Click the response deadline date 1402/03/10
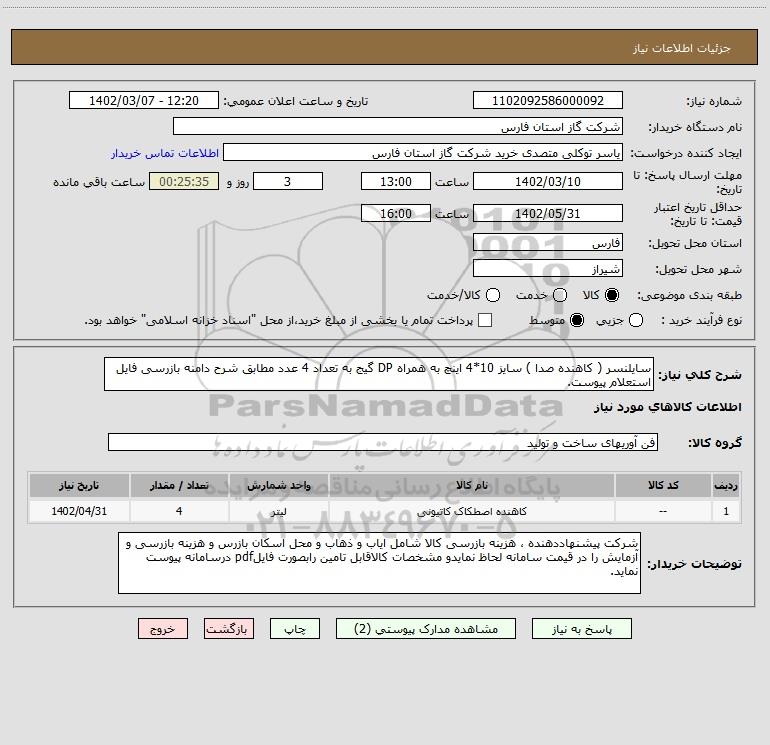Viewport: 770px width, 745px height. (548, 182)
